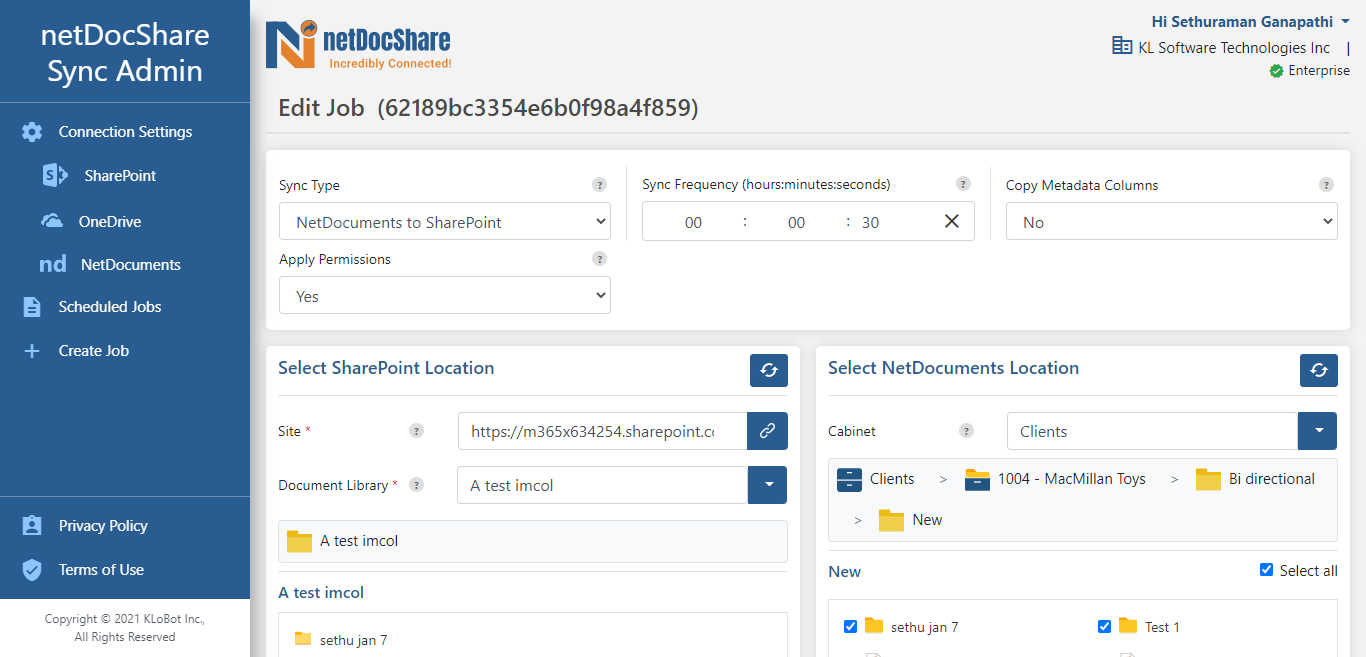Click Cabinet help question icon
Viewport: 1366px width, 657px height.
(x=966, y=431)
